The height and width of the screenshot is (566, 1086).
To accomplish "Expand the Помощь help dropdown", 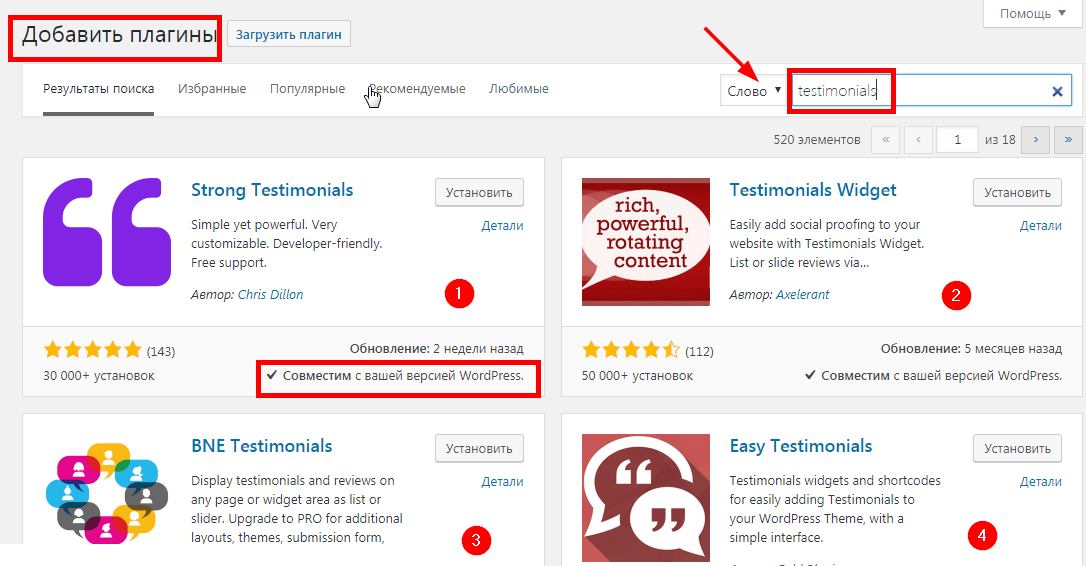I will (x=1033, y=13).
